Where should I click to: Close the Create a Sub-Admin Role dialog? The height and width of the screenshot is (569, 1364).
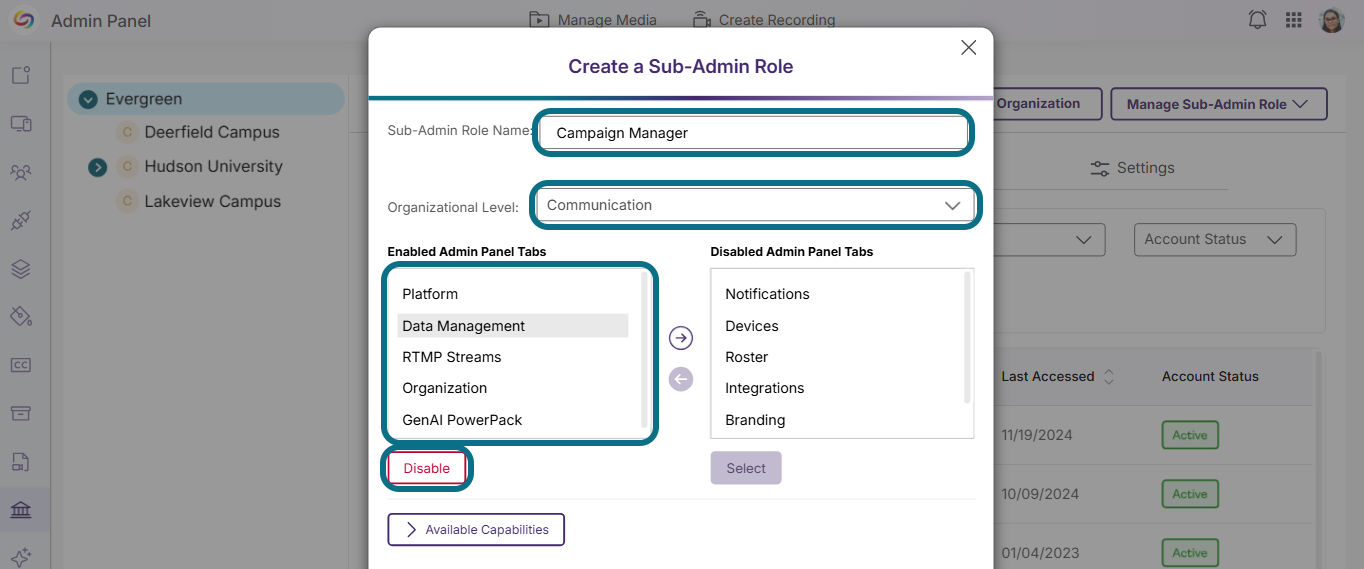coord(968,47)
